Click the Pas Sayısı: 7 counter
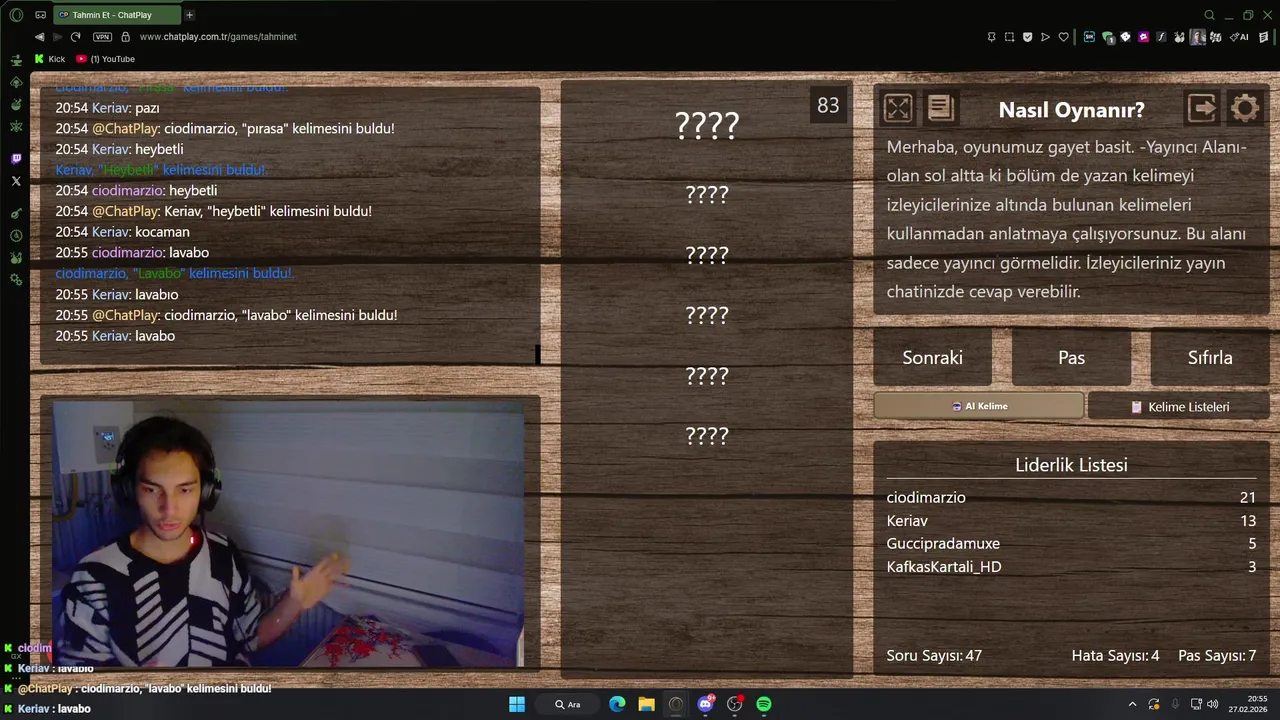This screenshot has width=1280, height=720. point(1217,656)
